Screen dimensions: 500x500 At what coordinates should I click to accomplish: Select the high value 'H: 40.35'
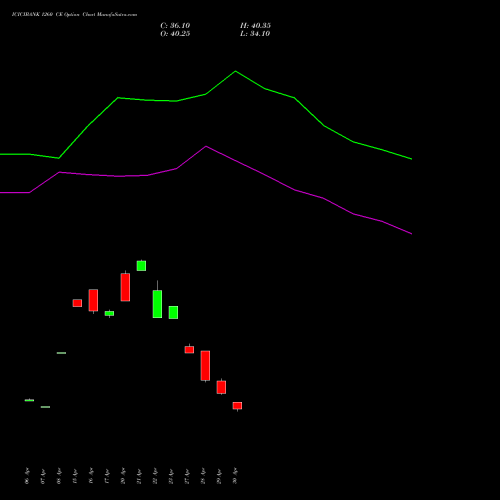pyautogui.click(x=255, y=26)
